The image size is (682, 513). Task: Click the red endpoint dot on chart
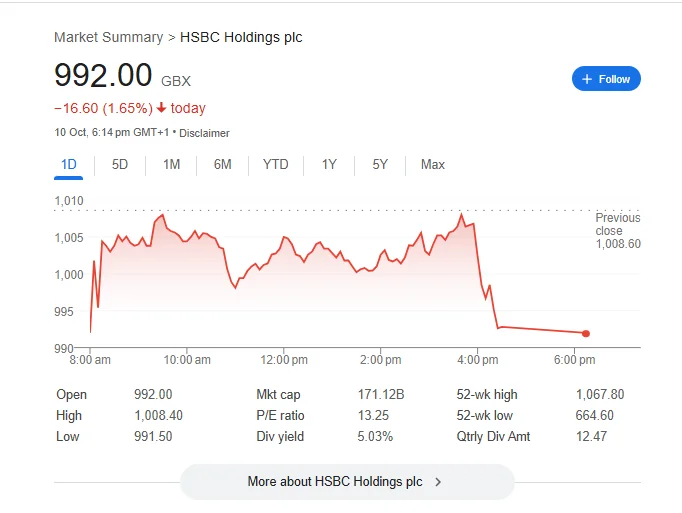coord(586,333)
